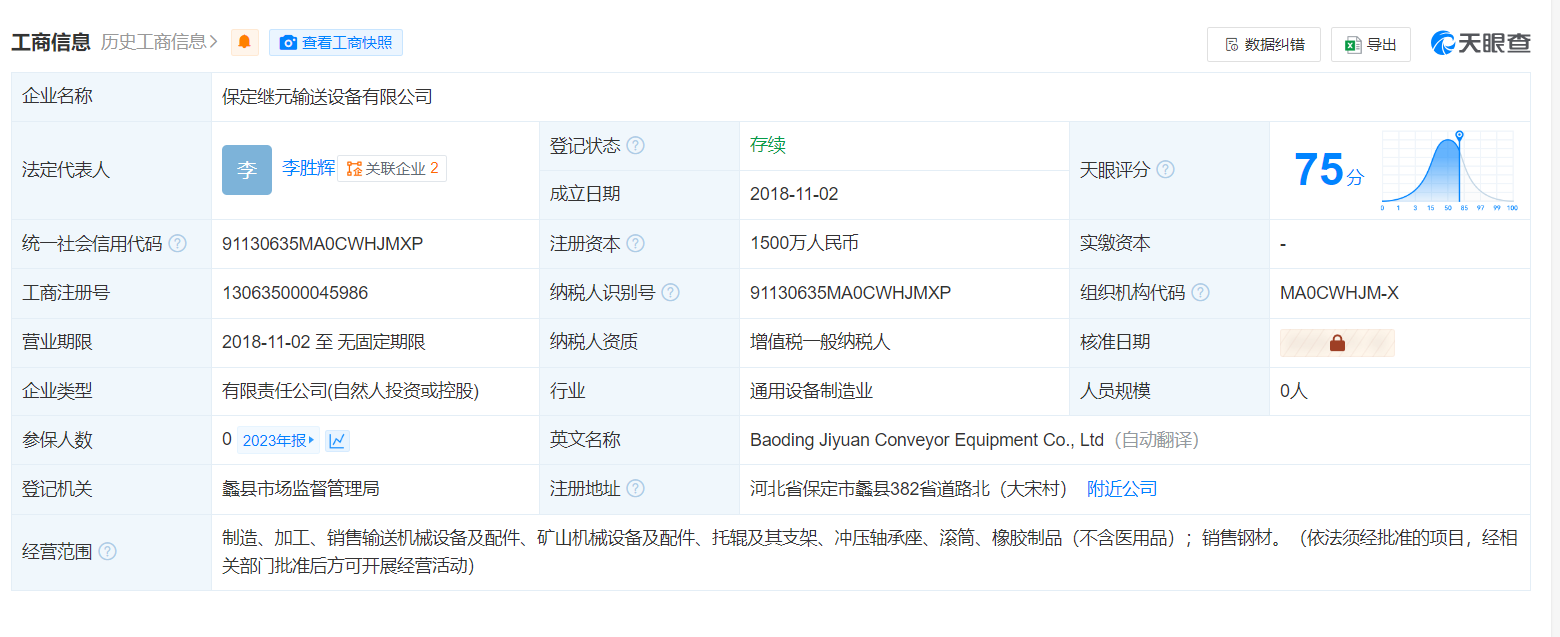
Task: Click registration authority 蠡县市场监督管理局
Action: [300, 489]
